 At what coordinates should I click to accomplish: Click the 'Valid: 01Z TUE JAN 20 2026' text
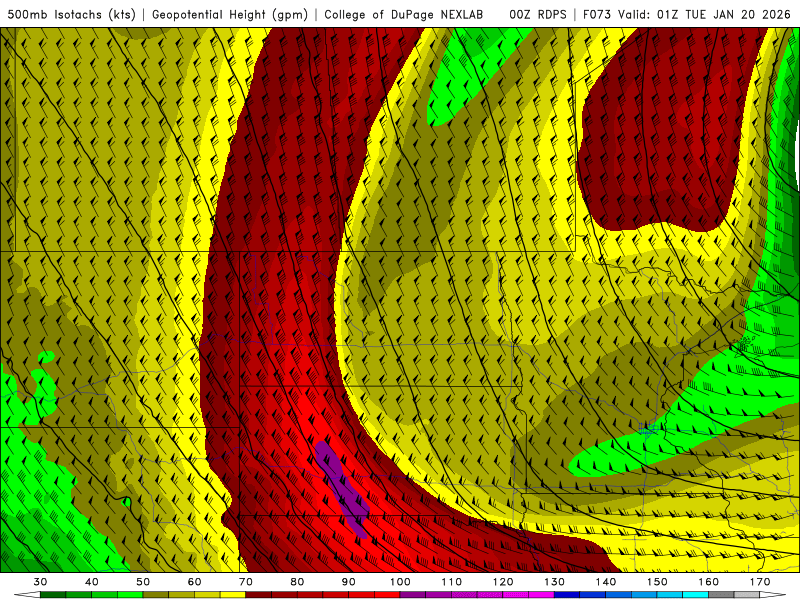click(x=705, y=14)
